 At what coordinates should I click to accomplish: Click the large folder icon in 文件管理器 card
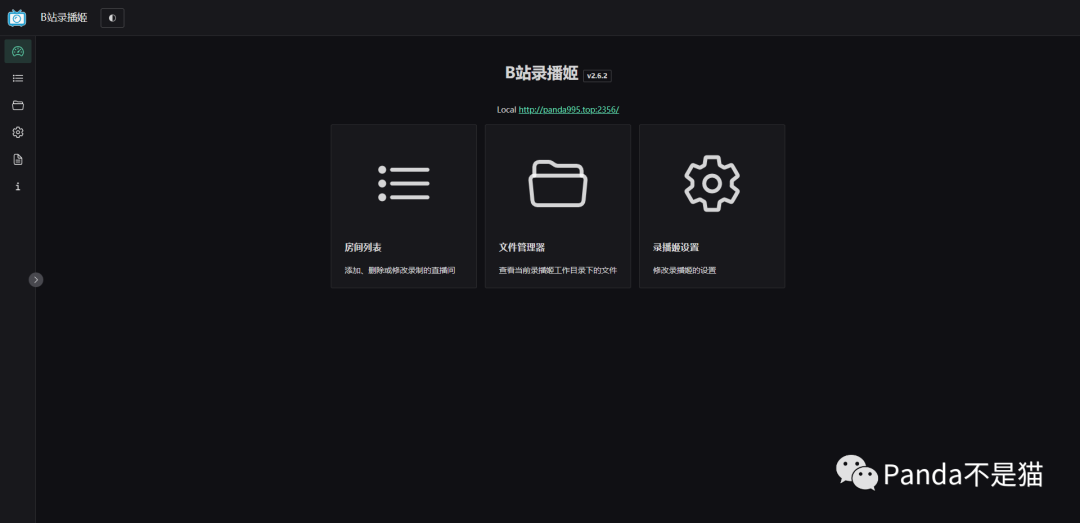[558, 183]
